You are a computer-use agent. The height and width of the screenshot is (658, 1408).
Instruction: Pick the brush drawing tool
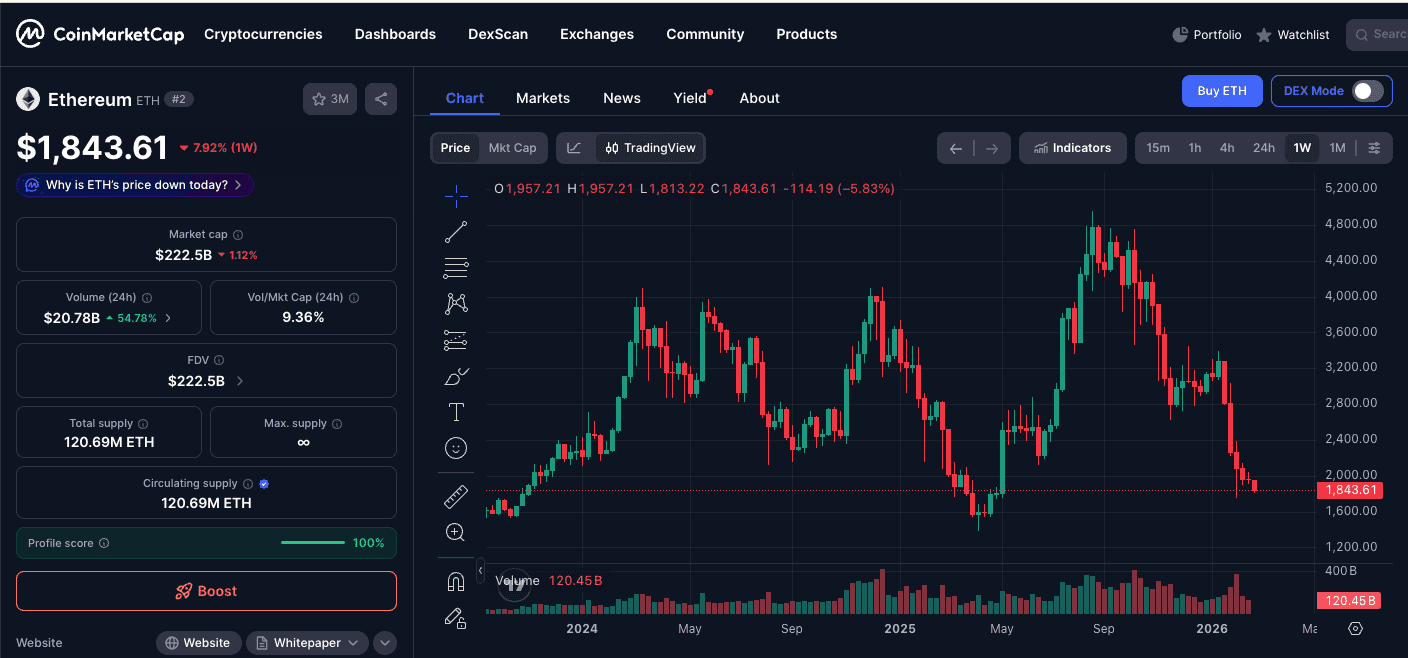click(x=456, y=376)
